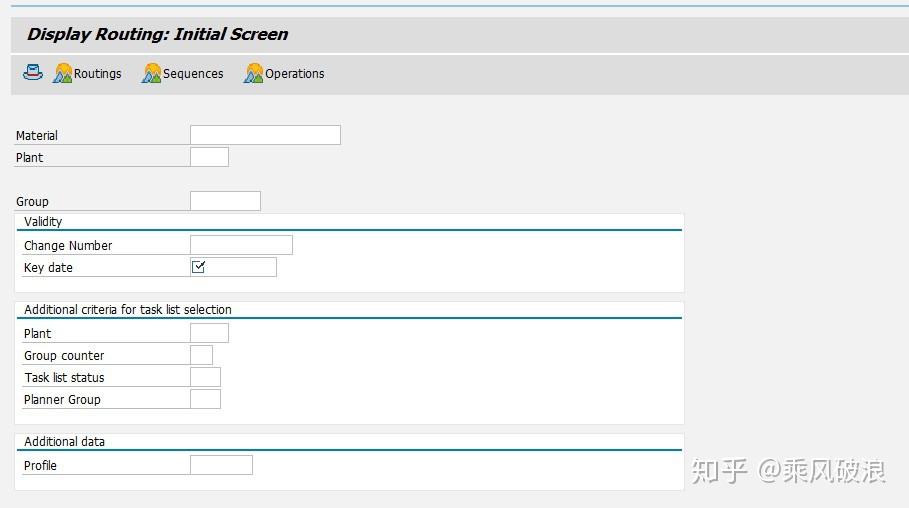The width and height of the screenshot is (909, 508).
Task: Select the Group counter input box
Action: click(x=201, y=355)
